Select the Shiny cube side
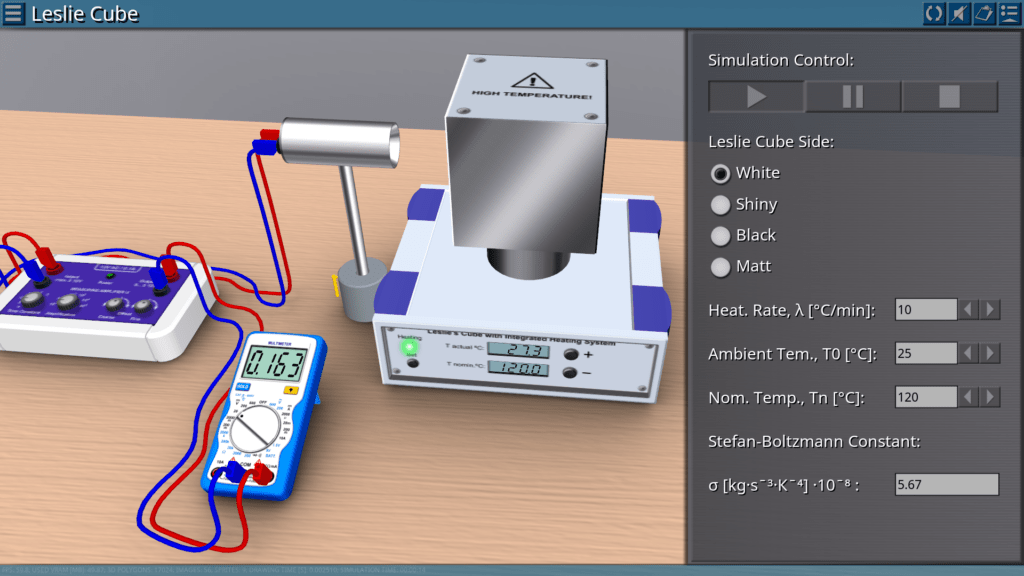 coord(720,205)
